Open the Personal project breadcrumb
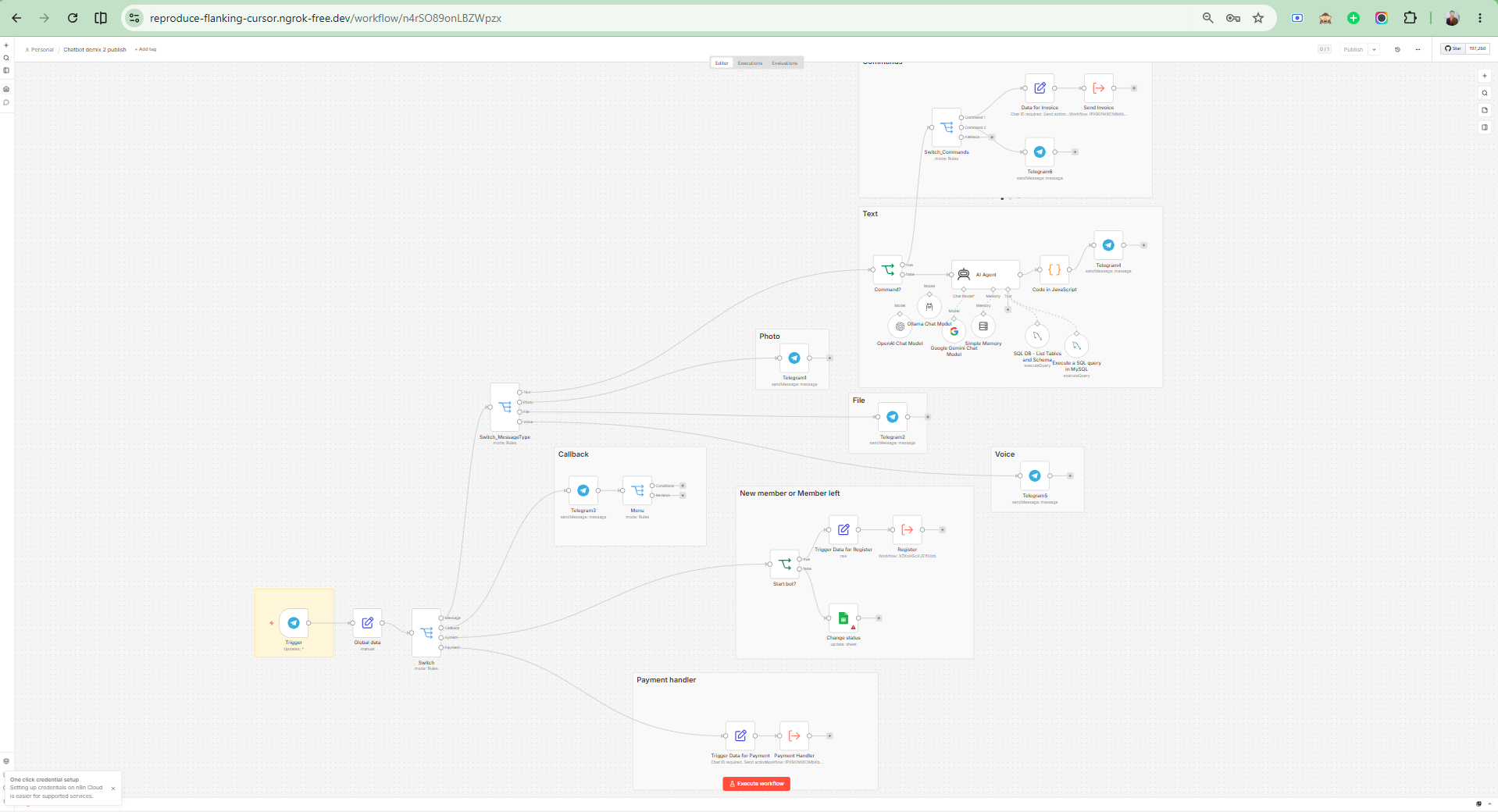1498x812 pixels. (40, 49)
